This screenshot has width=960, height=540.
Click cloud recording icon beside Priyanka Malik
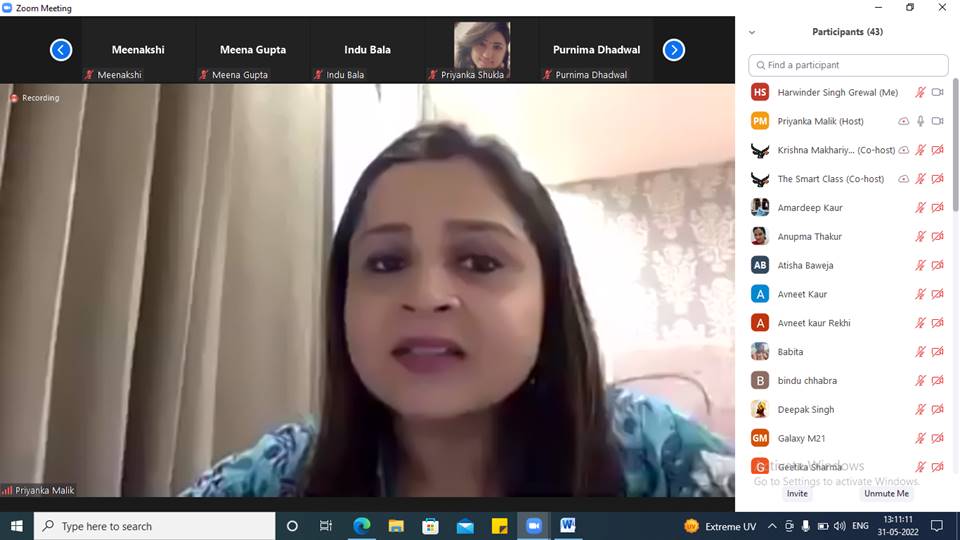point(904,121)
